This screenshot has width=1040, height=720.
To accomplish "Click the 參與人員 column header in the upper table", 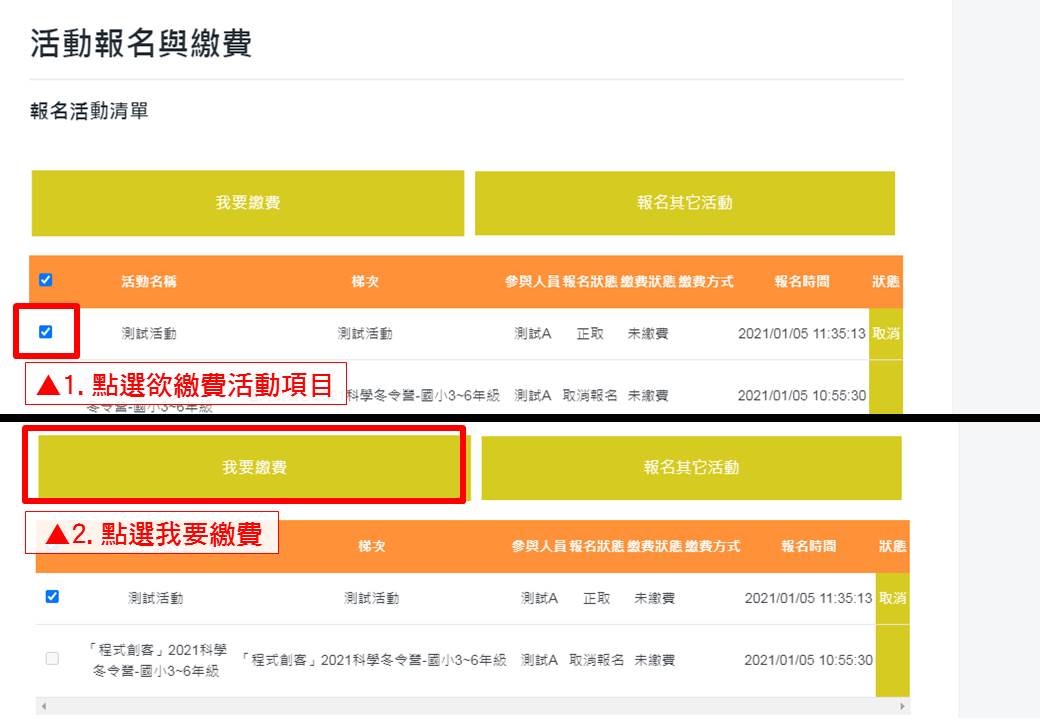I will pyautogui.click(x=532, y=282).
